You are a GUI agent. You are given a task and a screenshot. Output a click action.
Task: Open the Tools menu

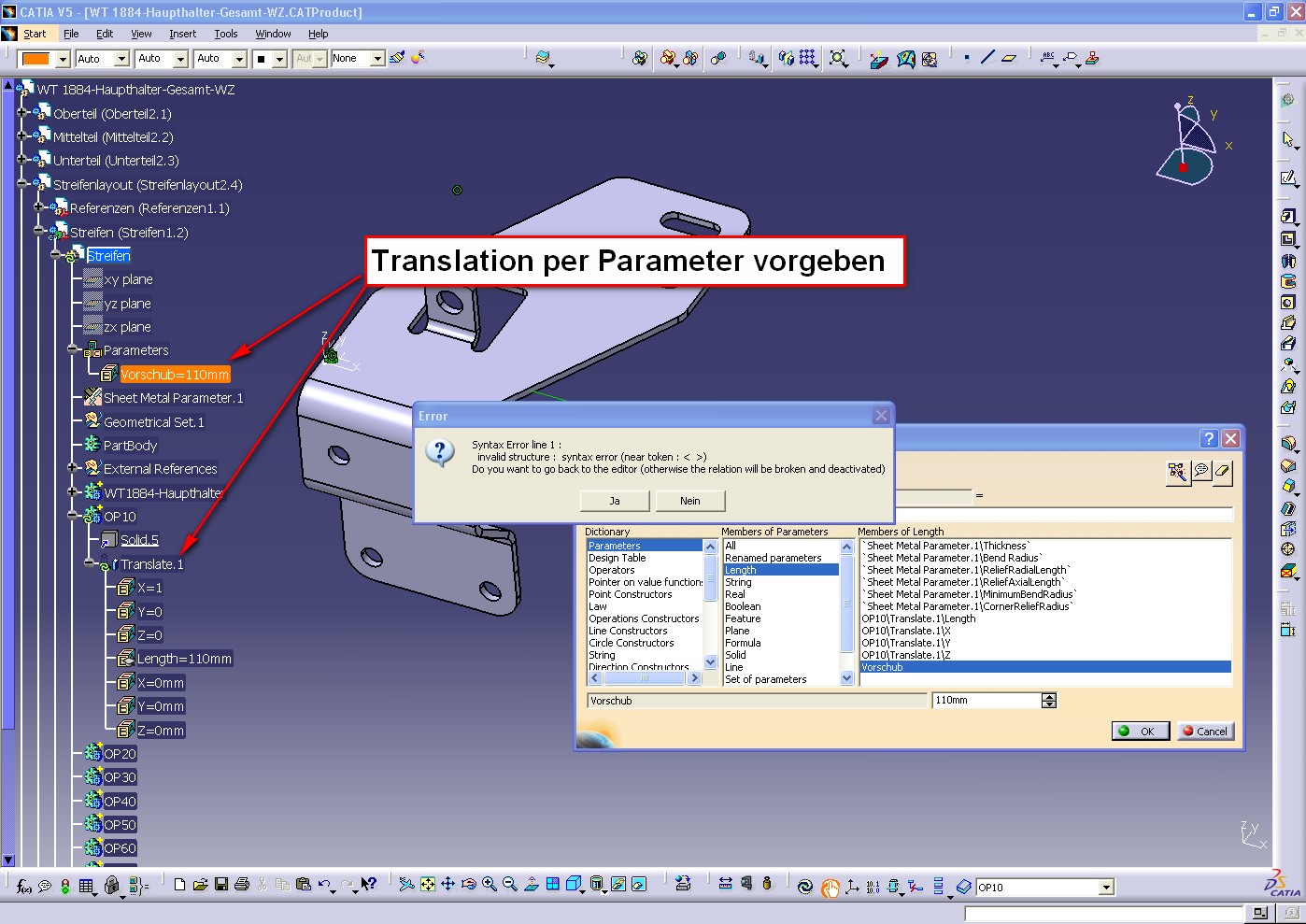(x=226, y=34)
